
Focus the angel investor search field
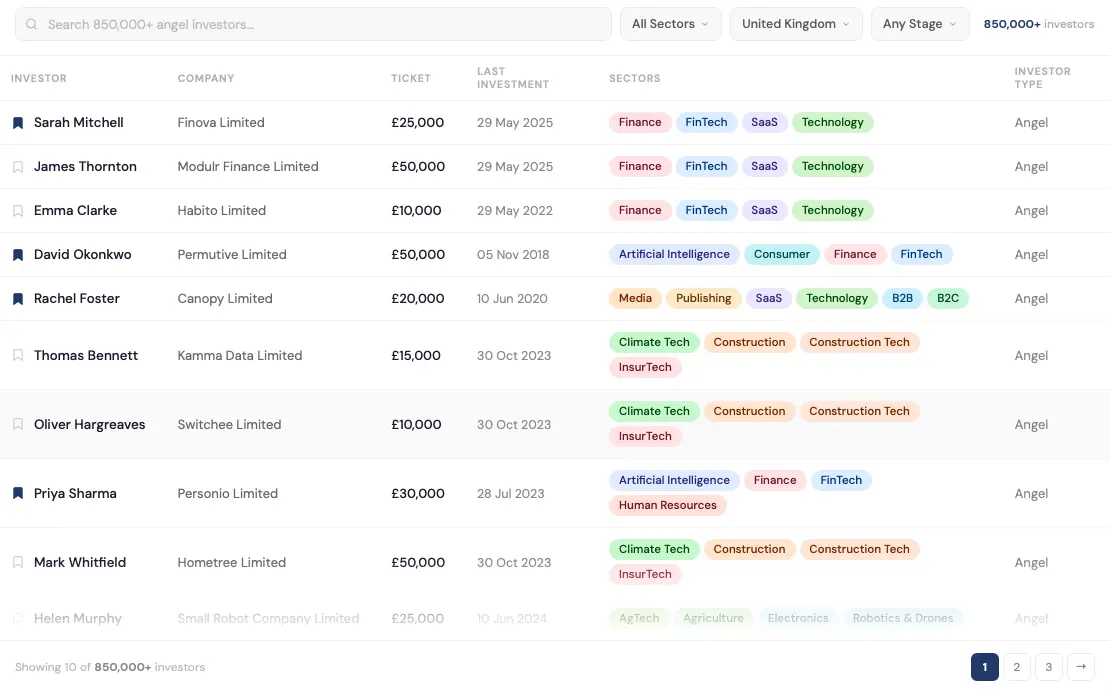point(313,24)
